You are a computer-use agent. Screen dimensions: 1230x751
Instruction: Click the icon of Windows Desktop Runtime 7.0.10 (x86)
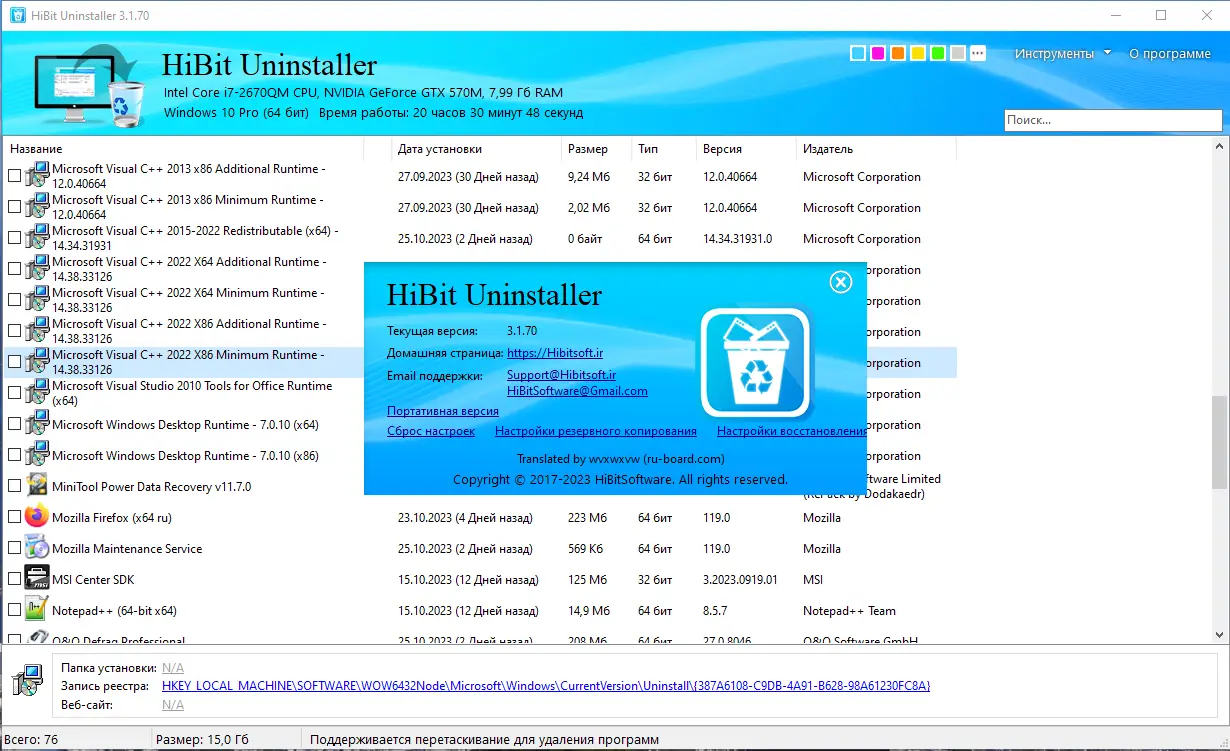[x=37, y=455]
